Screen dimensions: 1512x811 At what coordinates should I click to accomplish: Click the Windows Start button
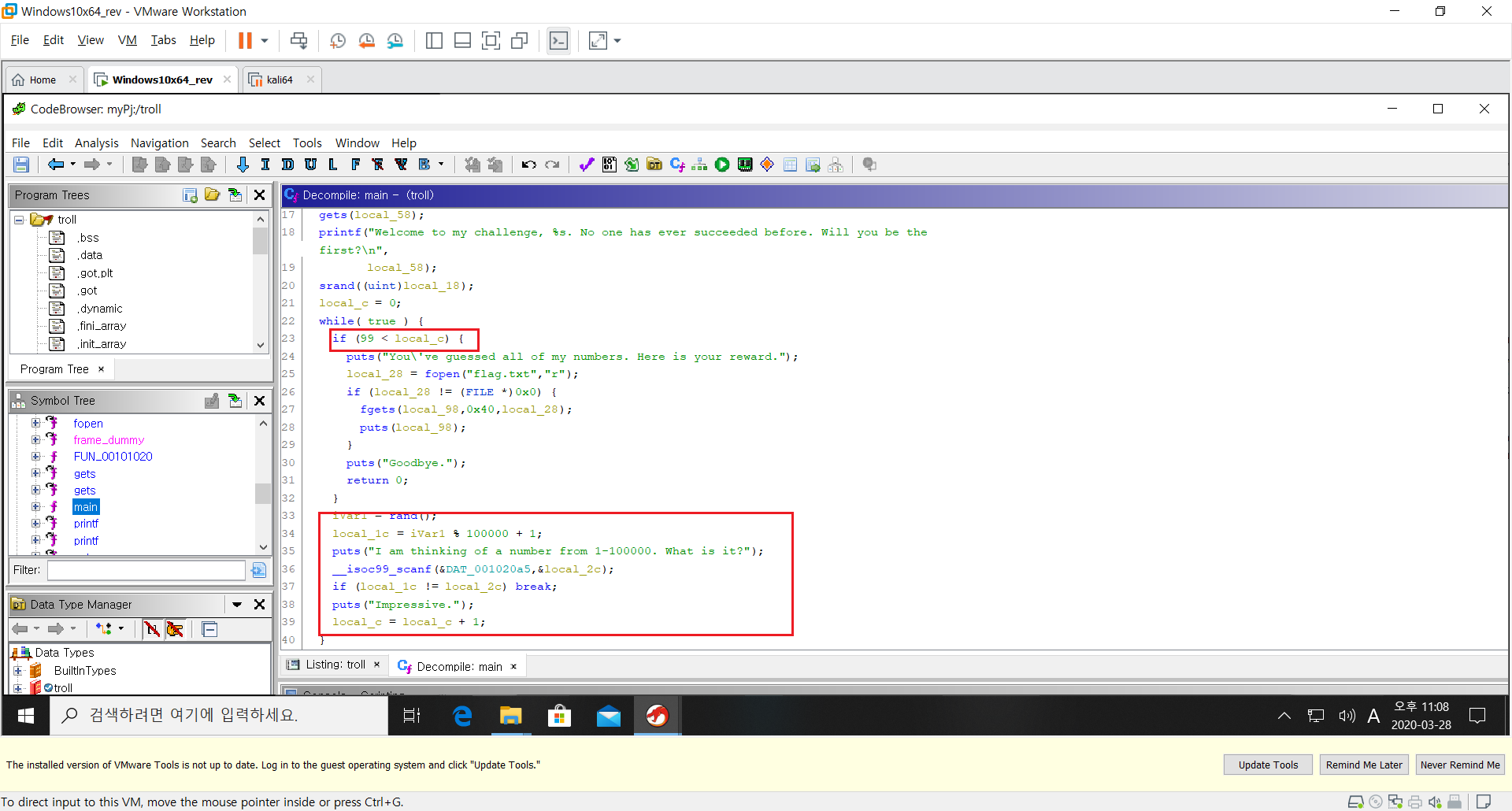25,715
